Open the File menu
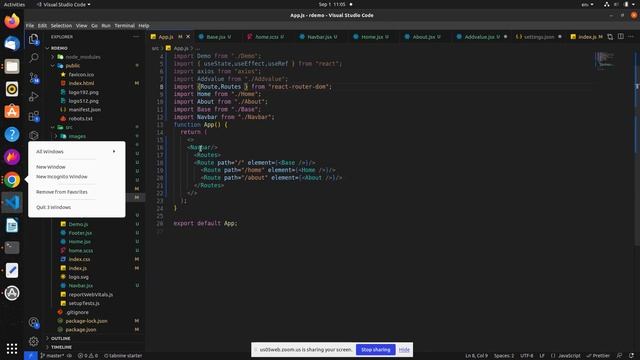This screenshot has width=640, height=360. click(30, 25)
